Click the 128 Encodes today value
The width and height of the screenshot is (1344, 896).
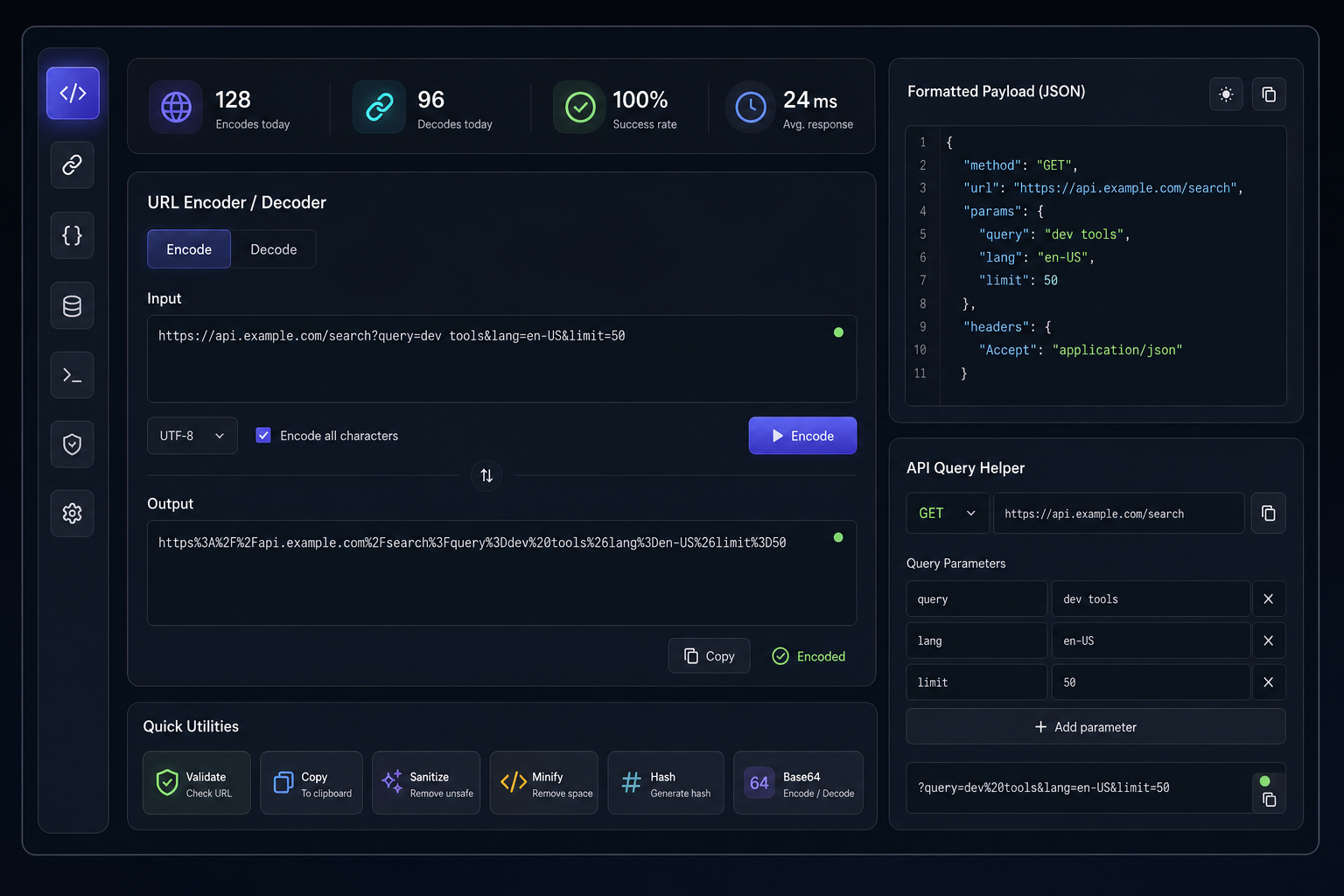coord(233,100)
